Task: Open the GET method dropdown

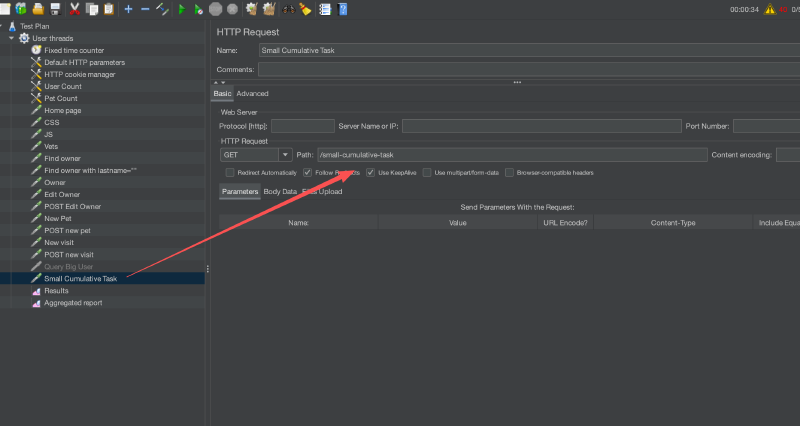Action: tap(285, 155)
